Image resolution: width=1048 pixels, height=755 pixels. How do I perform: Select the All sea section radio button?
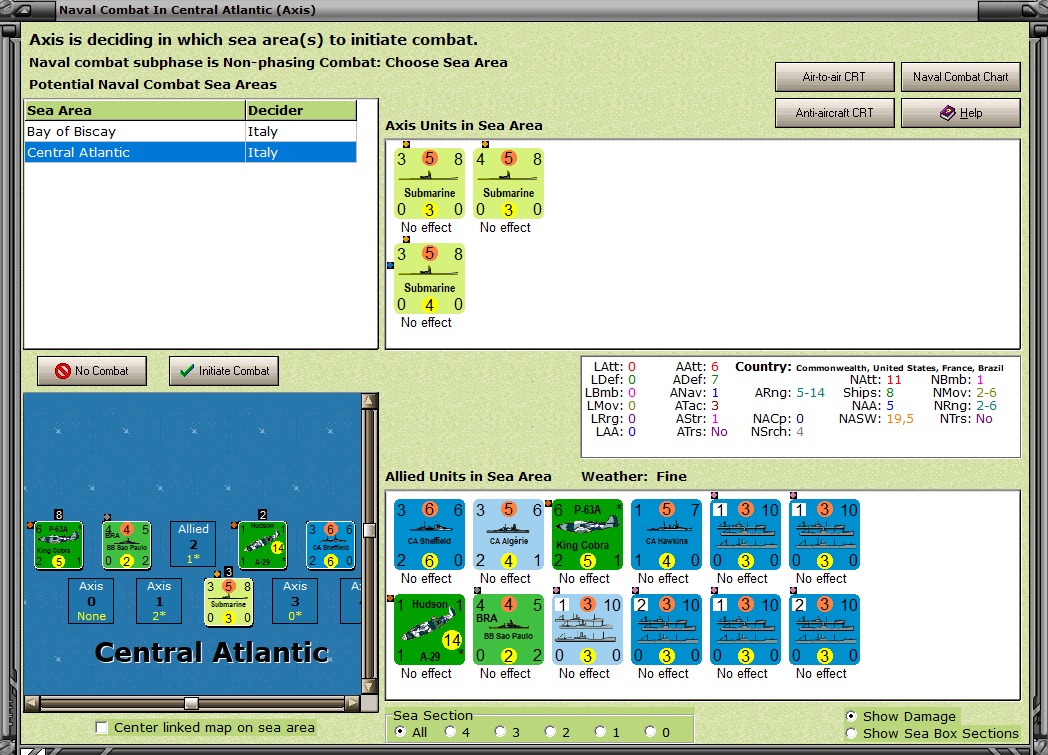coord(400,732)
